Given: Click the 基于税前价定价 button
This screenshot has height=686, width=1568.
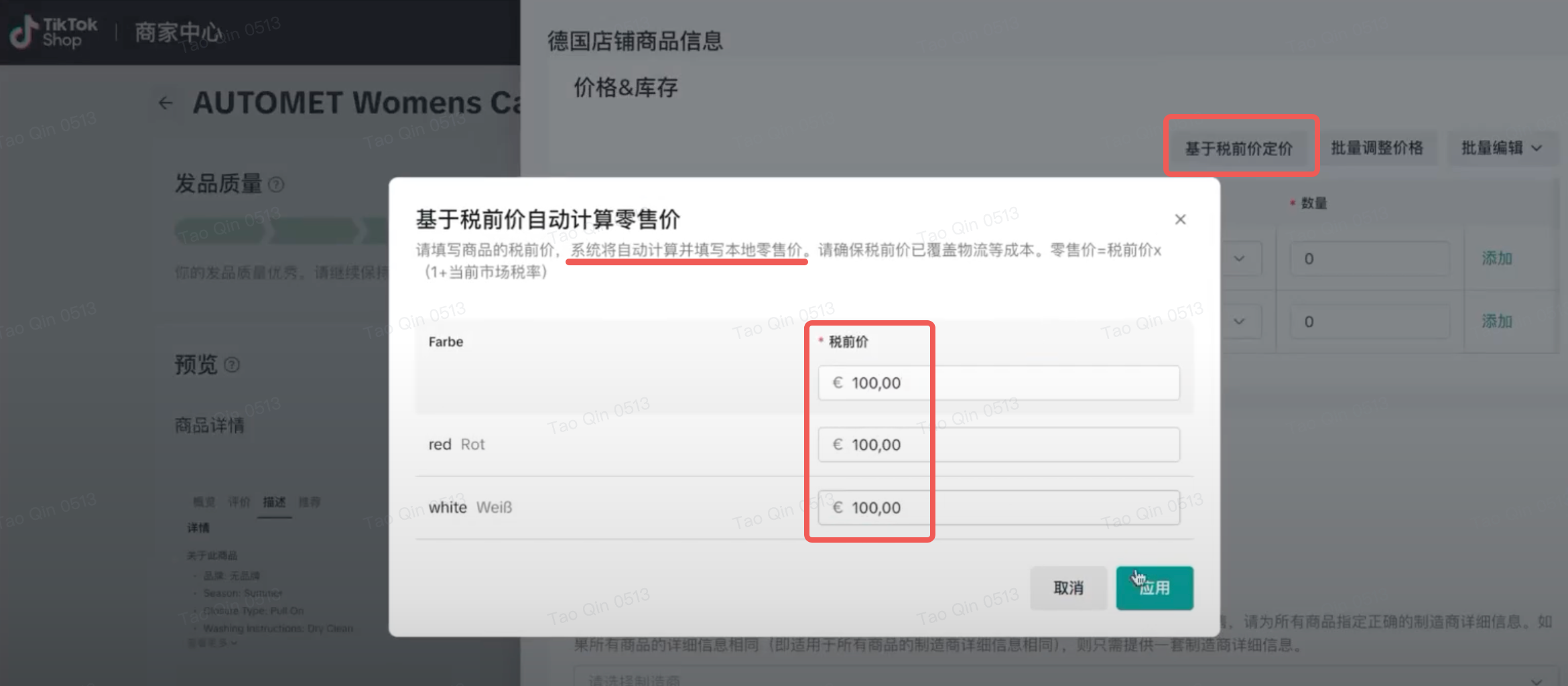Looking at the screenshot, I should [x=1238, y=148].
